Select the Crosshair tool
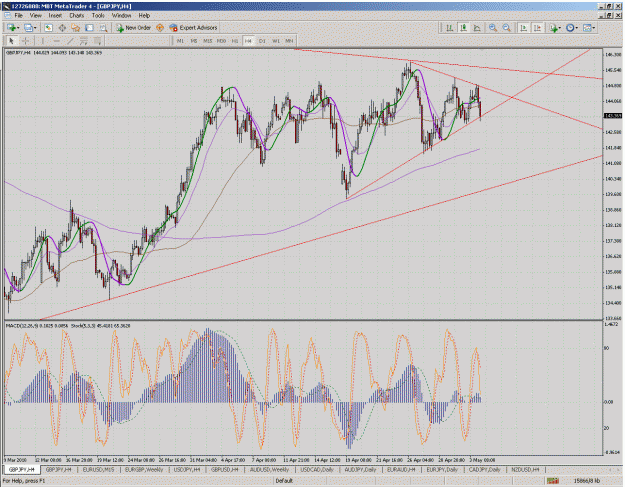This screenshot has width=625, height=487. tap(25, 41)
